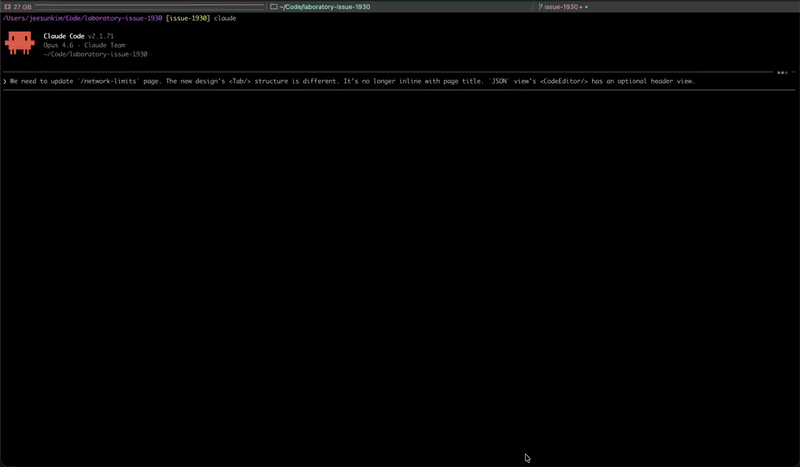The width and height of the screenshot is (800, 467).
Task: Click the git branch icon before issue-1930
Action: point(540,6)
